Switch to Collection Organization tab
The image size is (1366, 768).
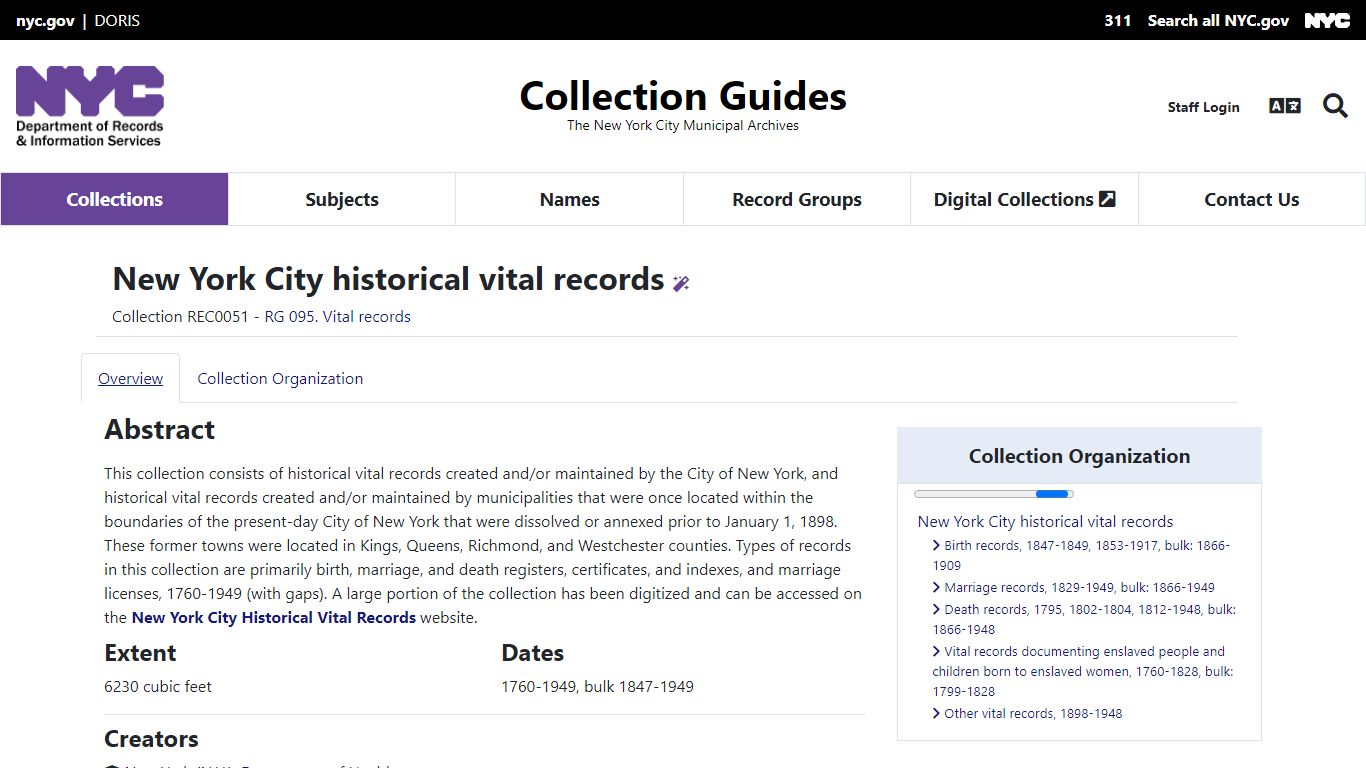(x=280, y=378)
